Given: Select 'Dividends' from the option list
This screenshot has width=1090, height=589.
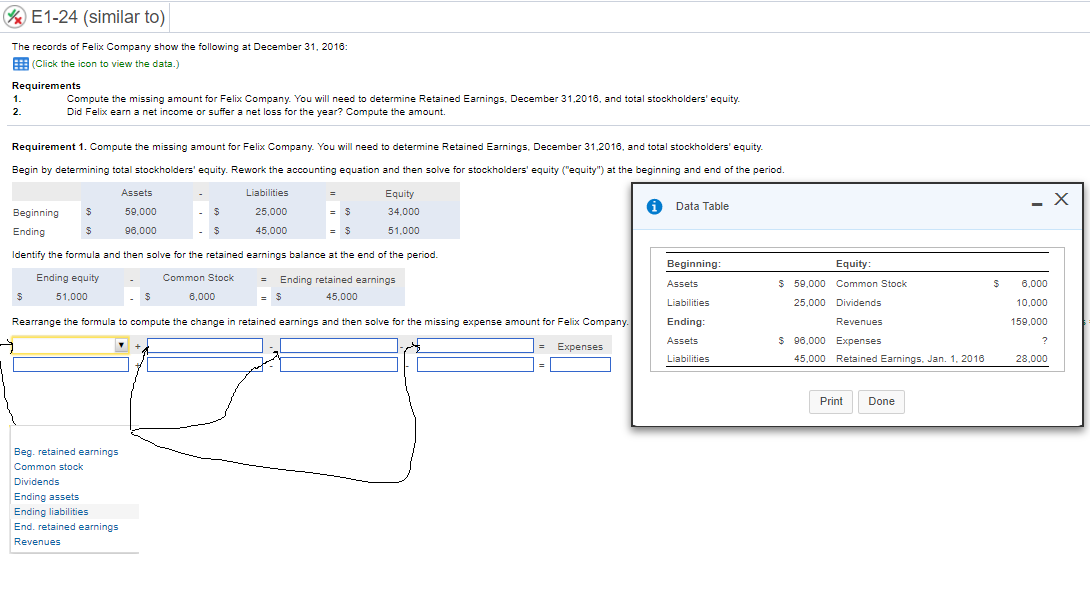Looking at the screenshot, I should coord(36,481).
